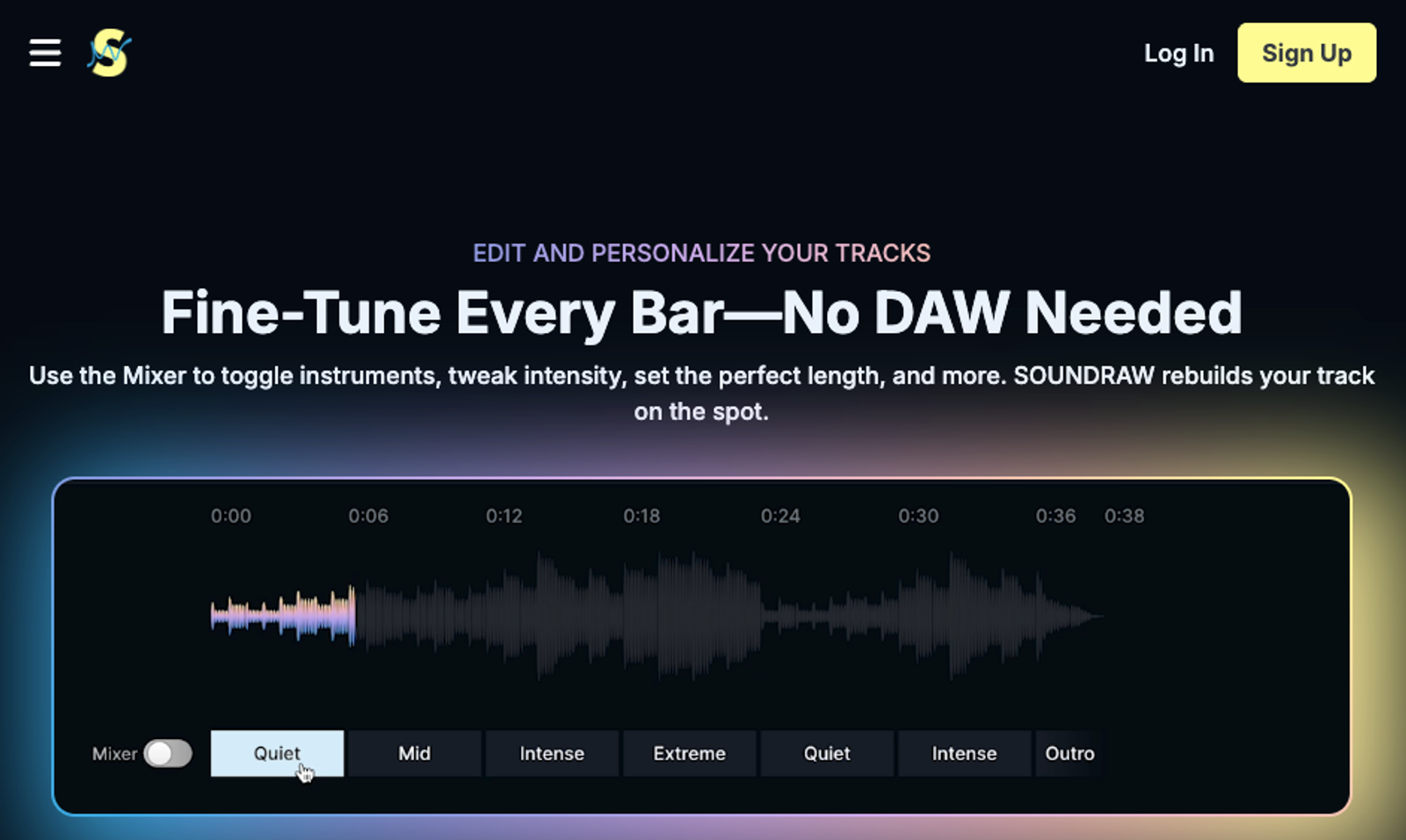Click the 'EDIT AND PERSONALIZE YOUR TRACKS' text
The width and height of the screenshot is (1406, 840).
click(701, 253)
